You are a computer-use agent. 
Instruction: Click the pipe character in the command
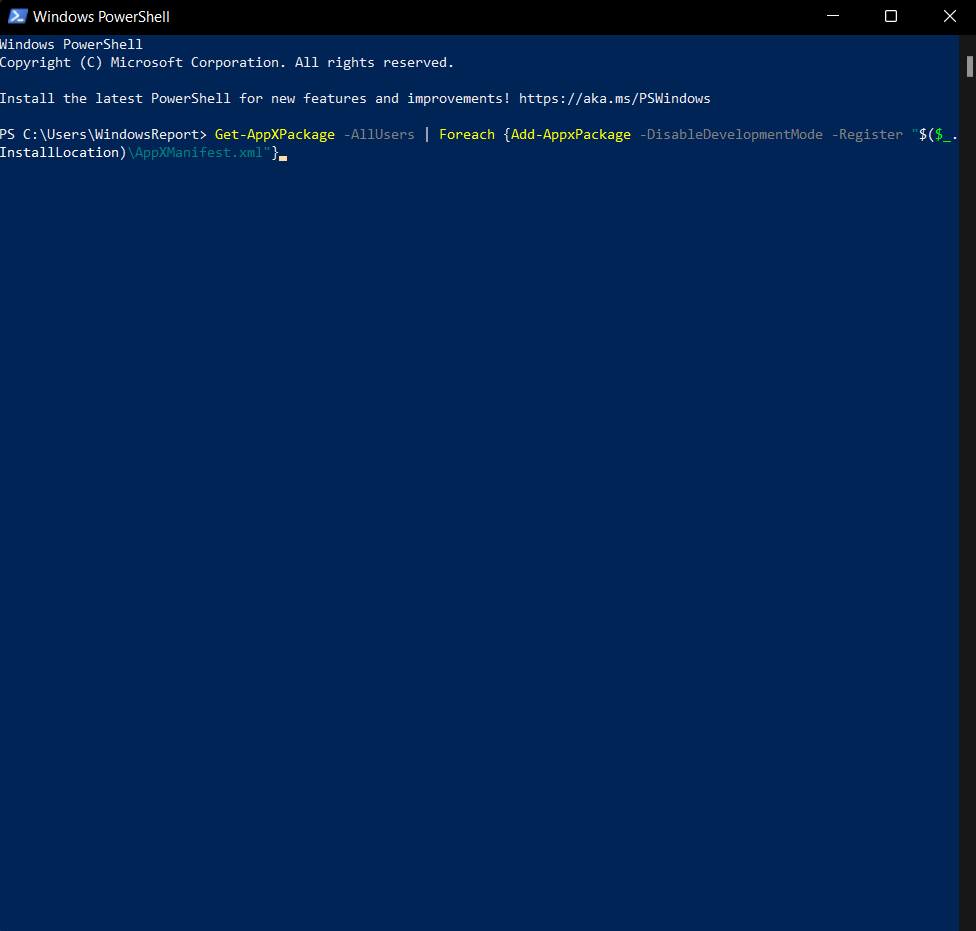(x=427, y=134)
